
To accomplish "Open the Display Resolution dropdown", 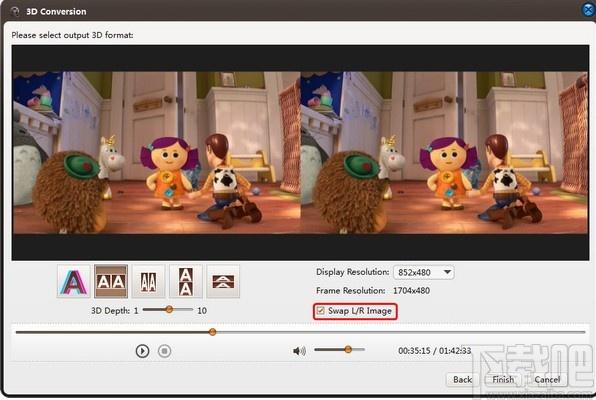I will coord(424,272).
